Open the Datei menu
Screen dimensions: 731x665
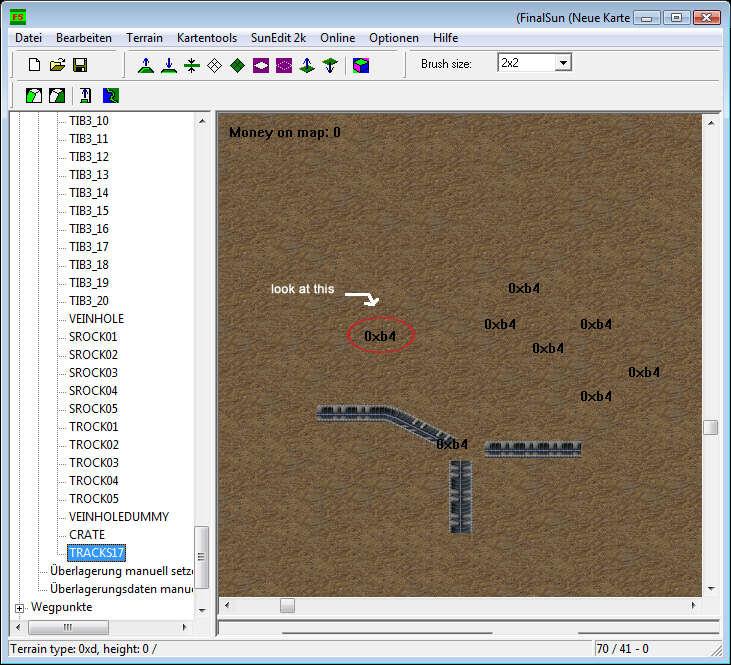coord(28,38)
